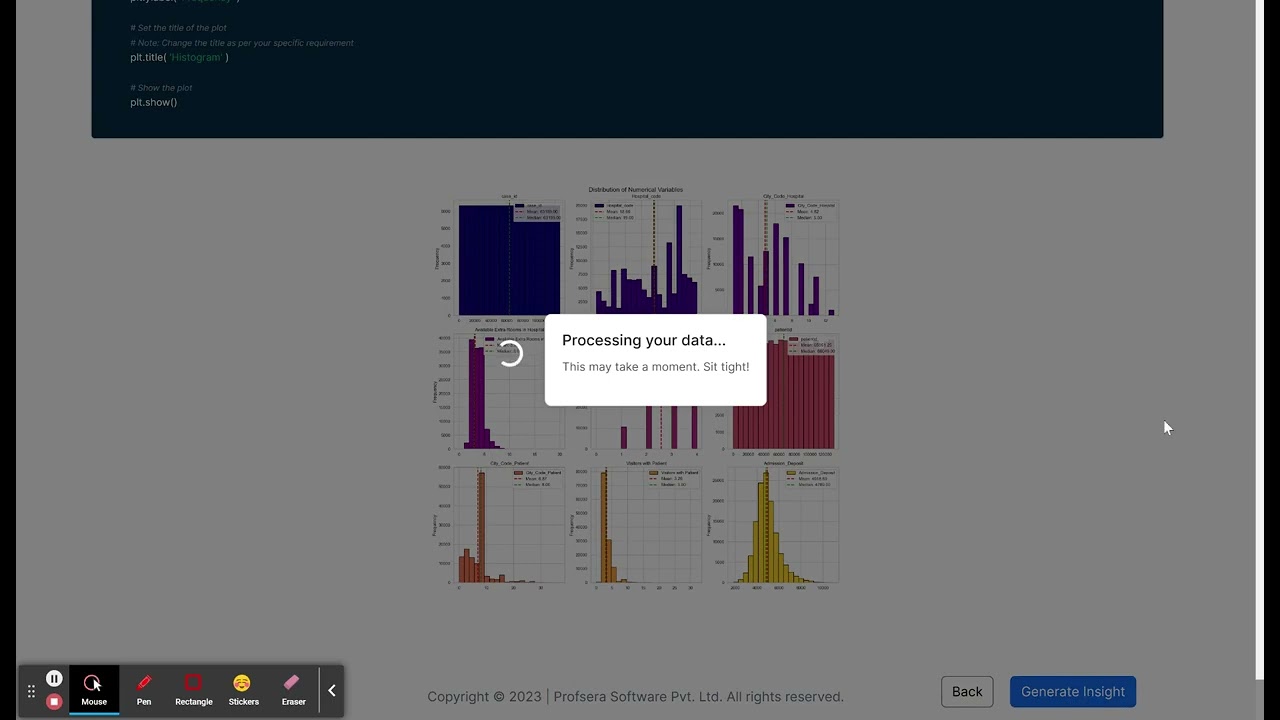
Task: Collapse the recorder toolbar with the chevron
Action: pos(332,691)
